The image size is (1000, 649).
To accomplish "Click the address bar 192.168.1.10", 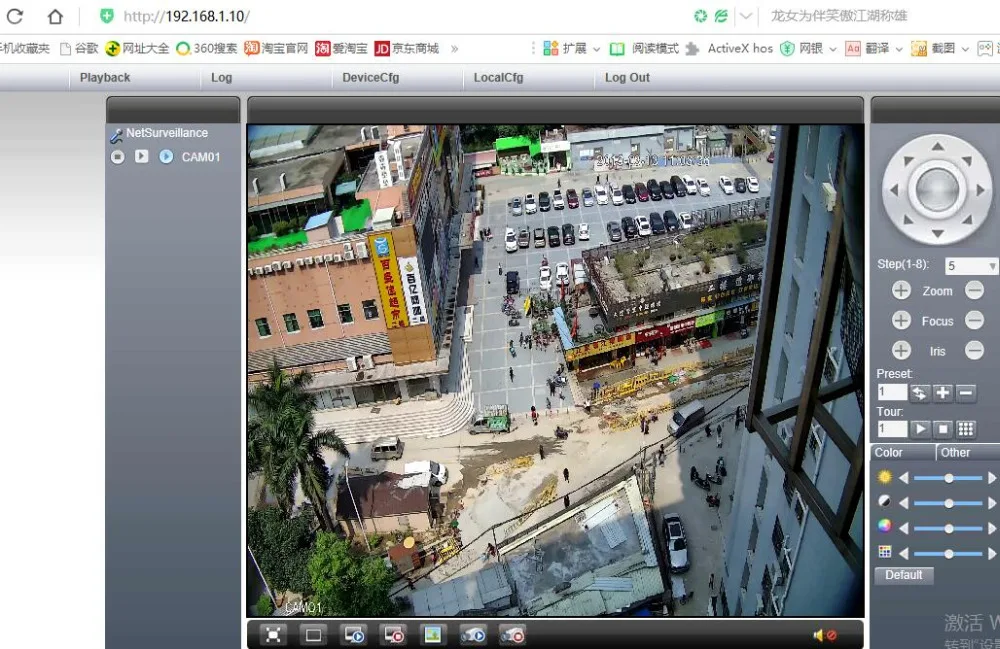I will coord(187,17).
